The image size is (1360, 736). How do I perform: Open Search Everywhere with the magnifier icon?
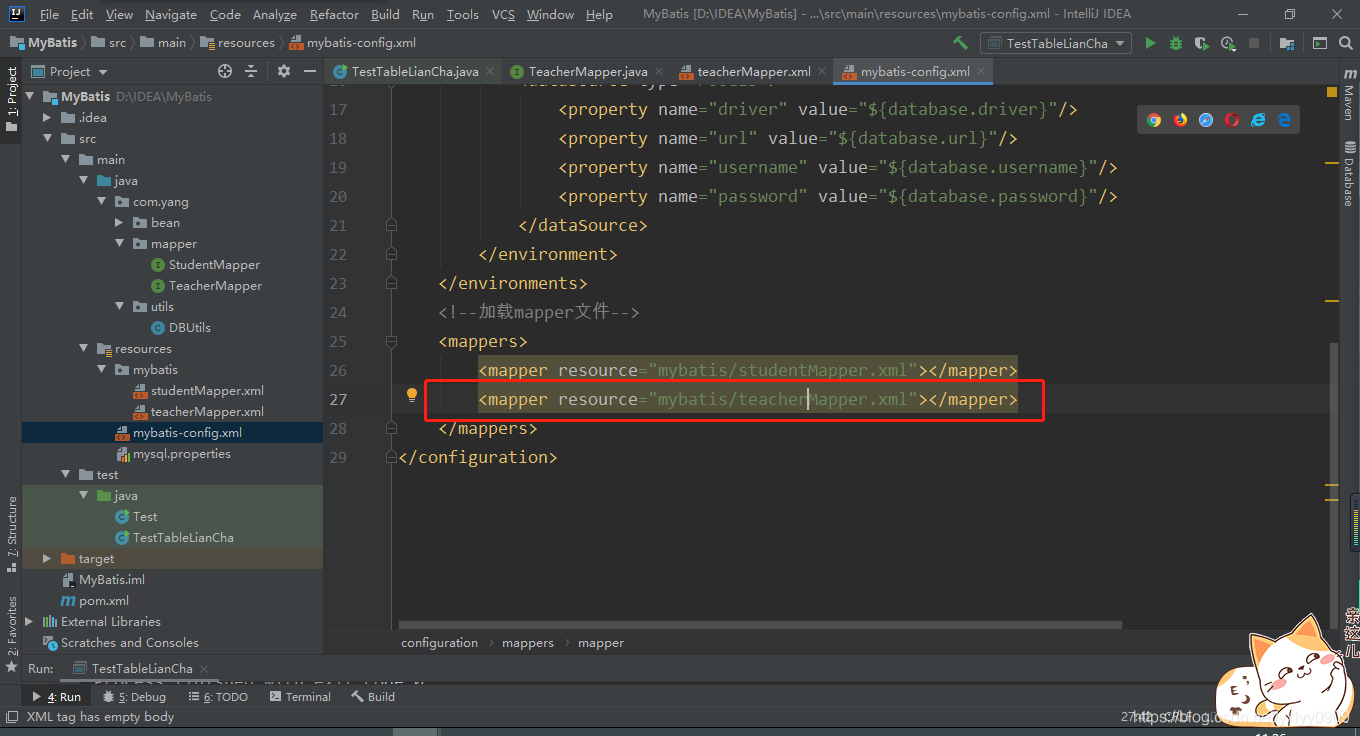point(1346,43)
